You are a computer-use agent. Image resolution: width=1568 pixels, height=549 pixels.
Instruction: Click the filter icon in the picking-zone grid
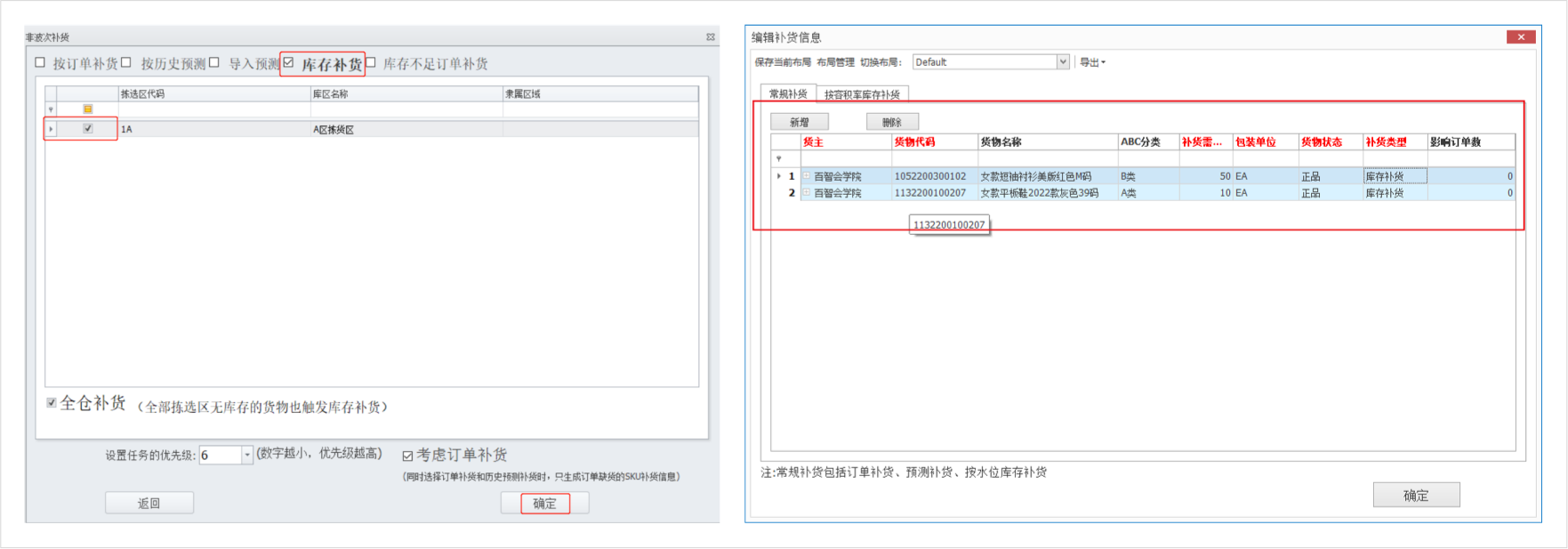coord(51,109)
